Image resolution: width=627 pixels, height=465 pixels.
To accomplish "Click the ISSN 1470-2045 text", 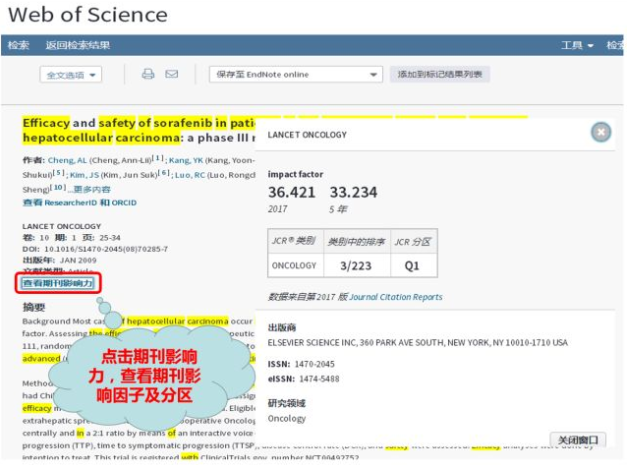I will pos(301,364).
